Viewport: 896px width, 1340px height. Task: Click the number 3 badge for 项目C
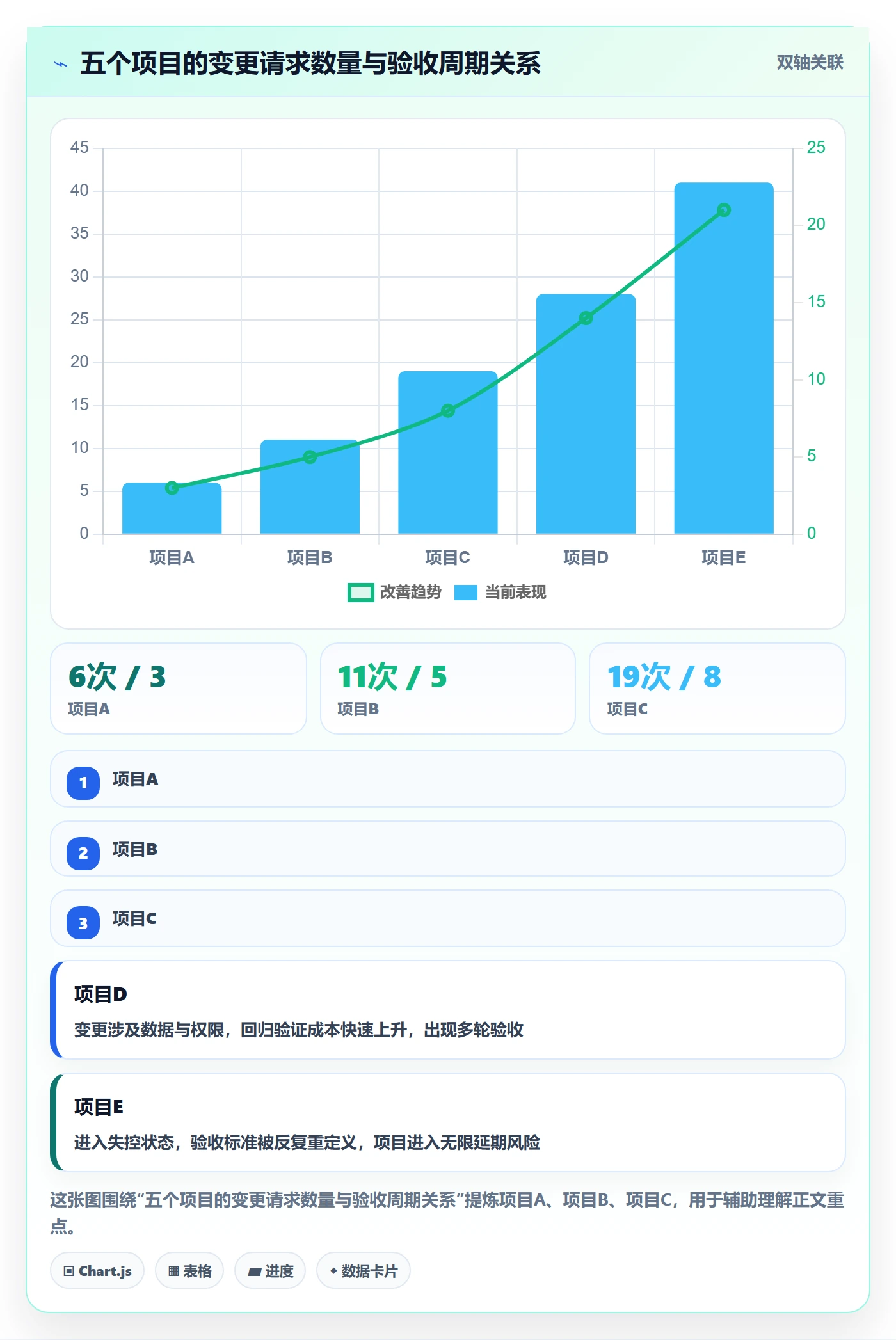click(x=83, y=923)
